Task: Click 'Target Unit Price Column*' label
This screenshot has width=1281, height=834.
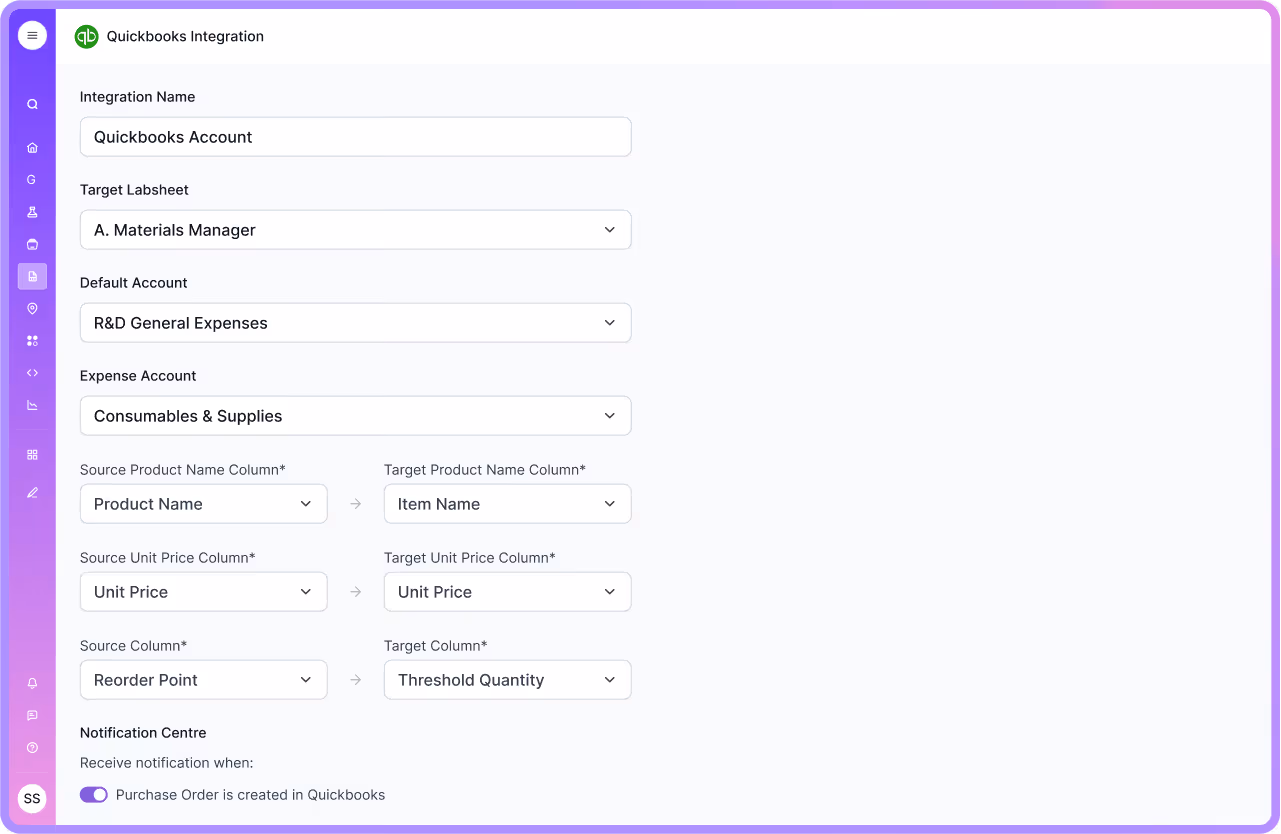Action: (470, 558)
